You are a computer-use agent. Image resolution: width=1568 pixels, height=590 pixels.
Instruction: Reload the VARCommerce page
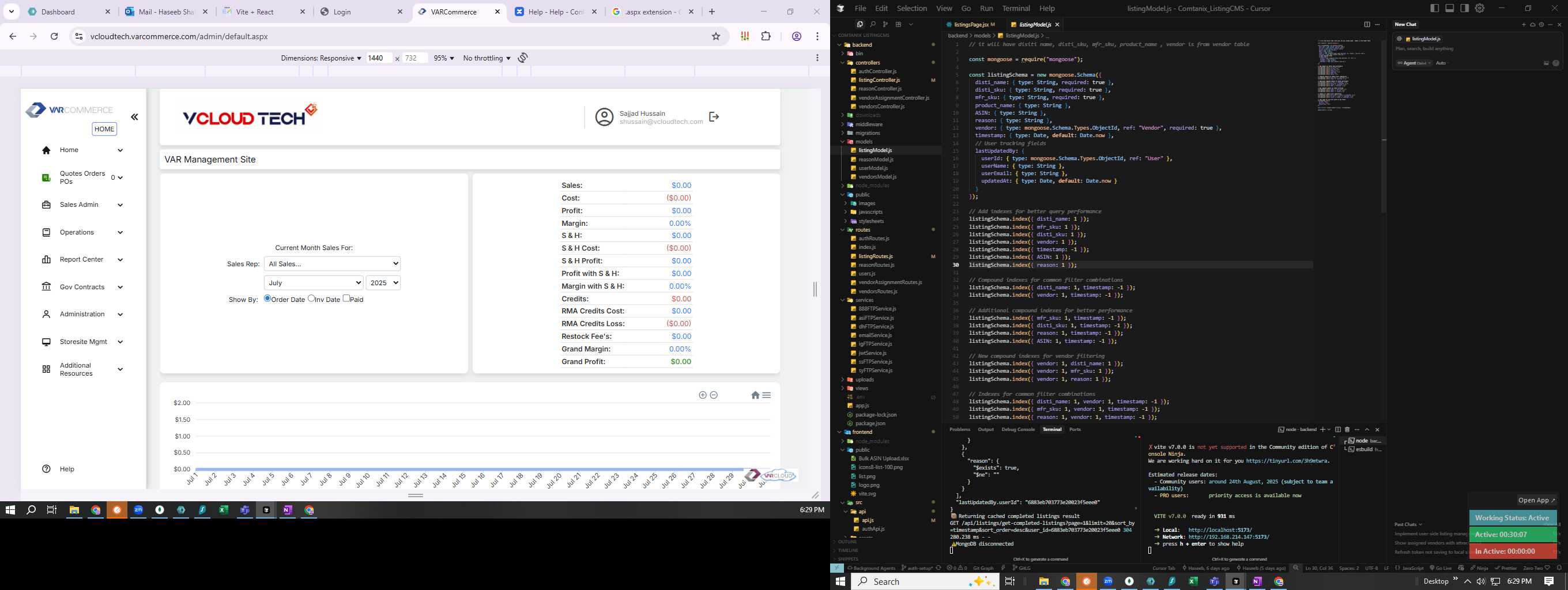pos(54,36)
